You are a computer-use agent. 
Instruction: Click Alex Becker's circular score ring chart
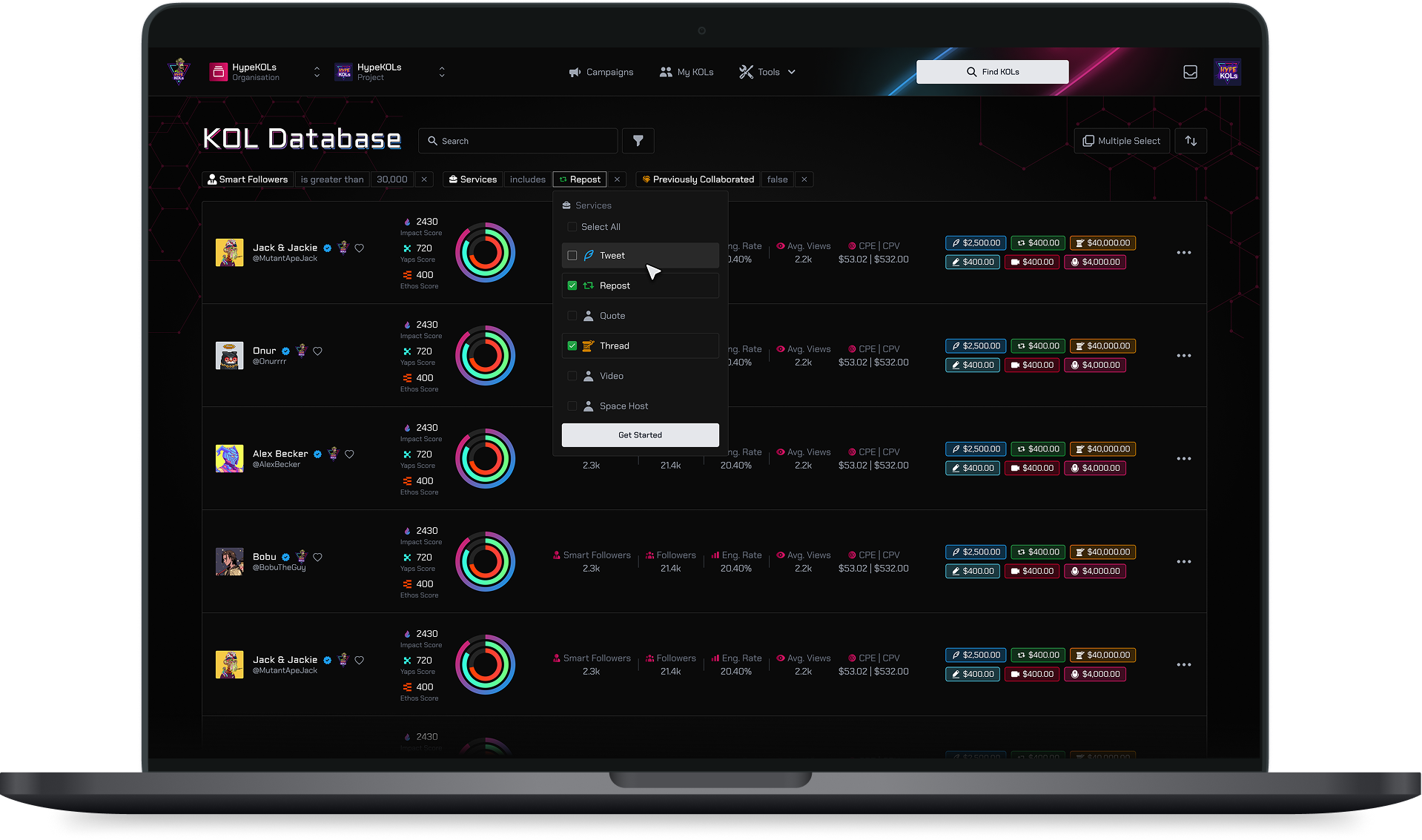point(485,459)
